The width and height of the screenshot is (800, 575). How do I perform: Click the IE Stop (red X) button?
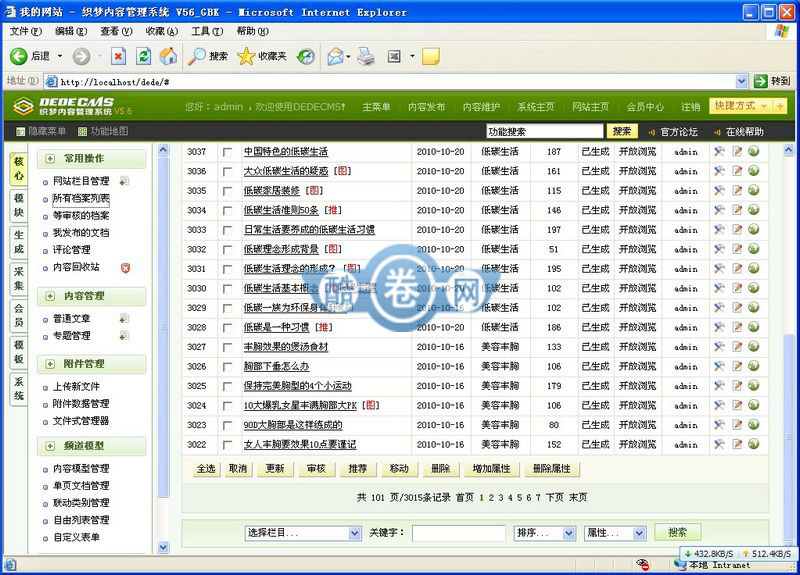118,56
